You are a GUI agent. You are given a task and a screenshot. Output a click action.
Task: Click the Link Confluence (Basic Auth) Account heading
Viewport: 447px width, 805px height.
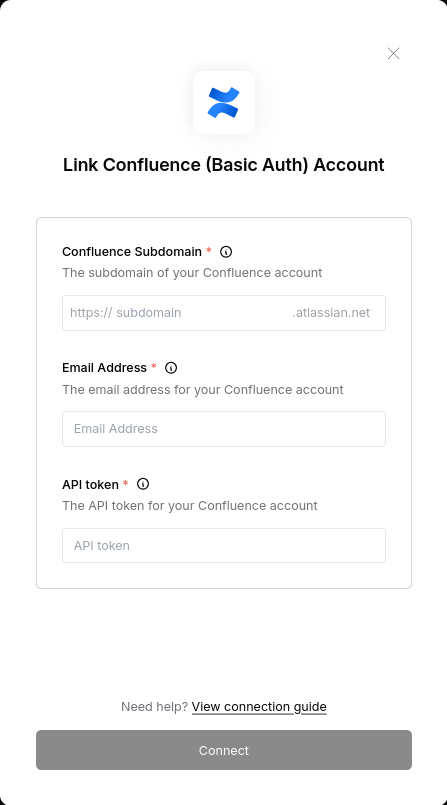click(x=224, y=165)
